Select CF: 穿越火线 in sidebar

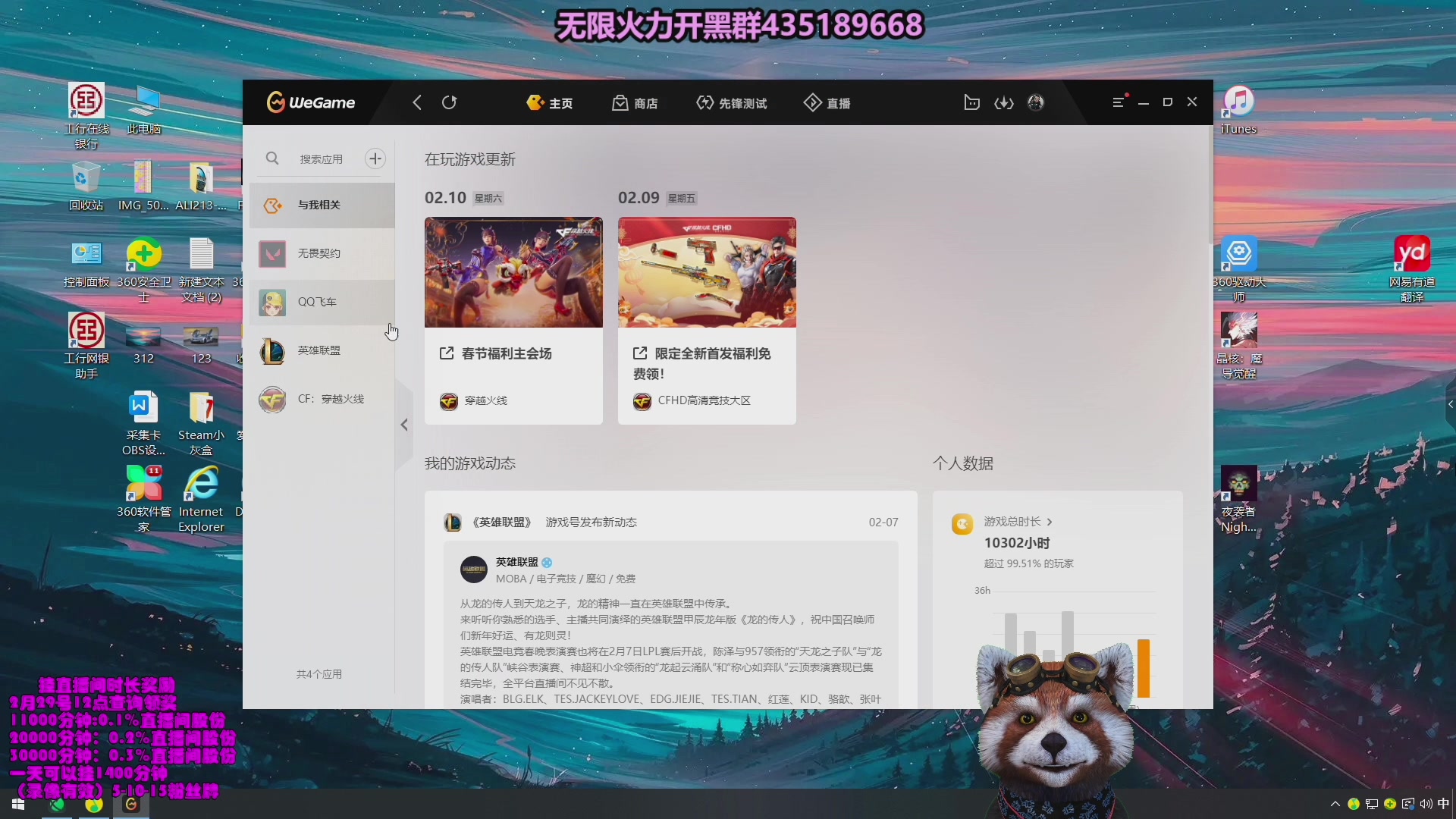(x=322, y=399)
